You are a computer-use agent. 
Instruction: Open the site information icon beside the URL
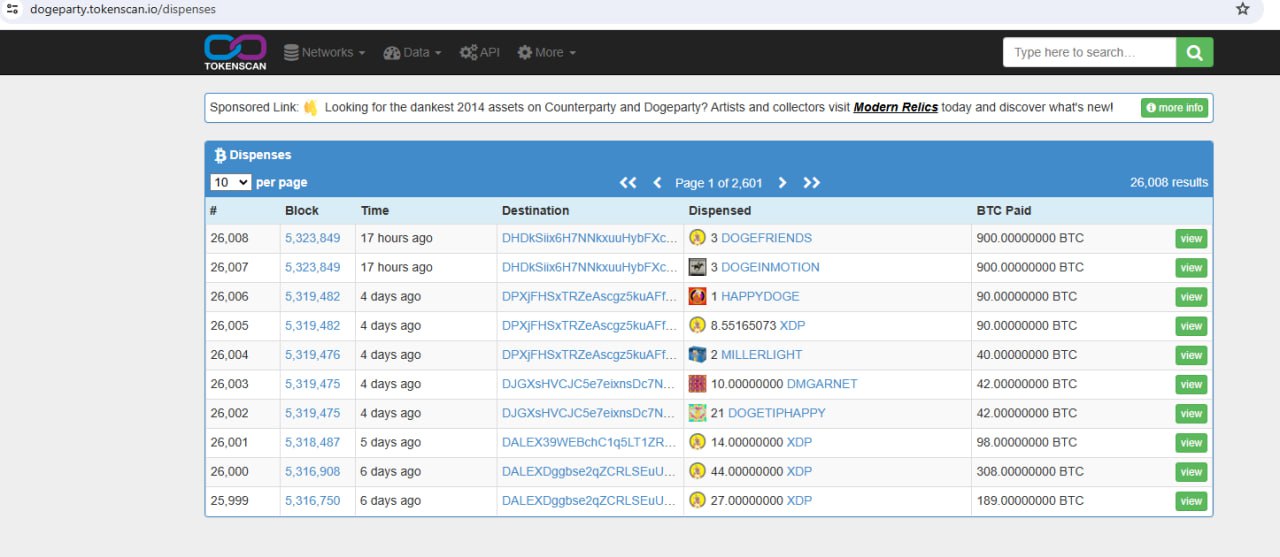(x=13, y=9)
